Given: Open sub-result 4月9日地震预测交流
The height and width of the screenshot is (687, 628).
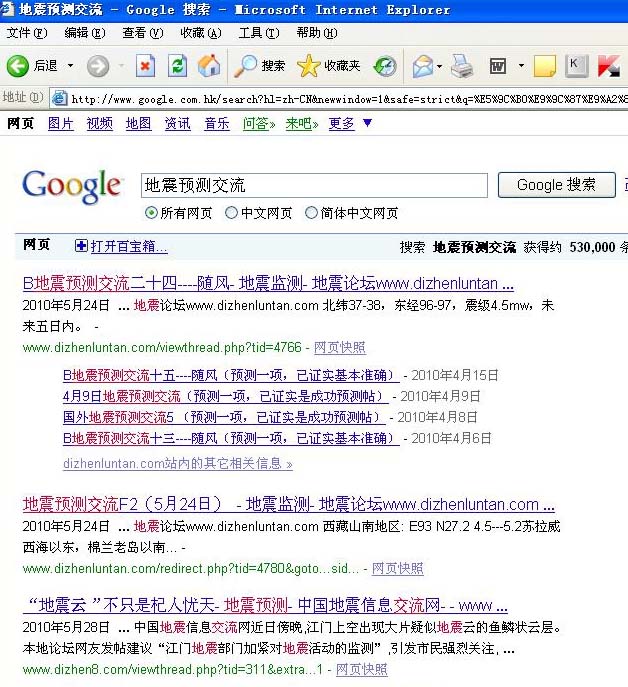Looking at the screenshot, I should coord(225,397).
